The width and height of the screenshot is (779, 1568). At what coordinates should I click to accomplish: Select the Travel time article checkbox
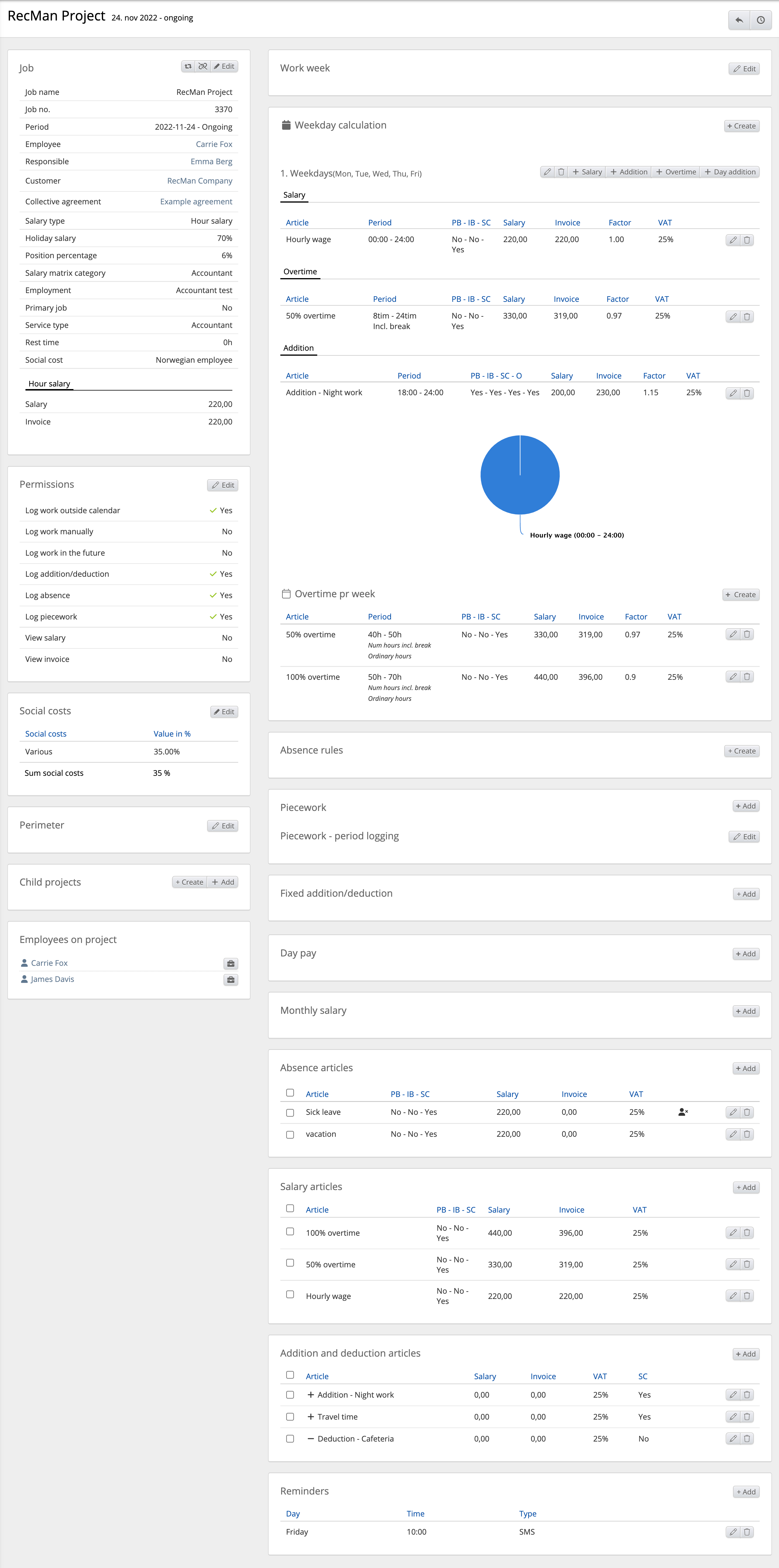(x=290, y=1417)
